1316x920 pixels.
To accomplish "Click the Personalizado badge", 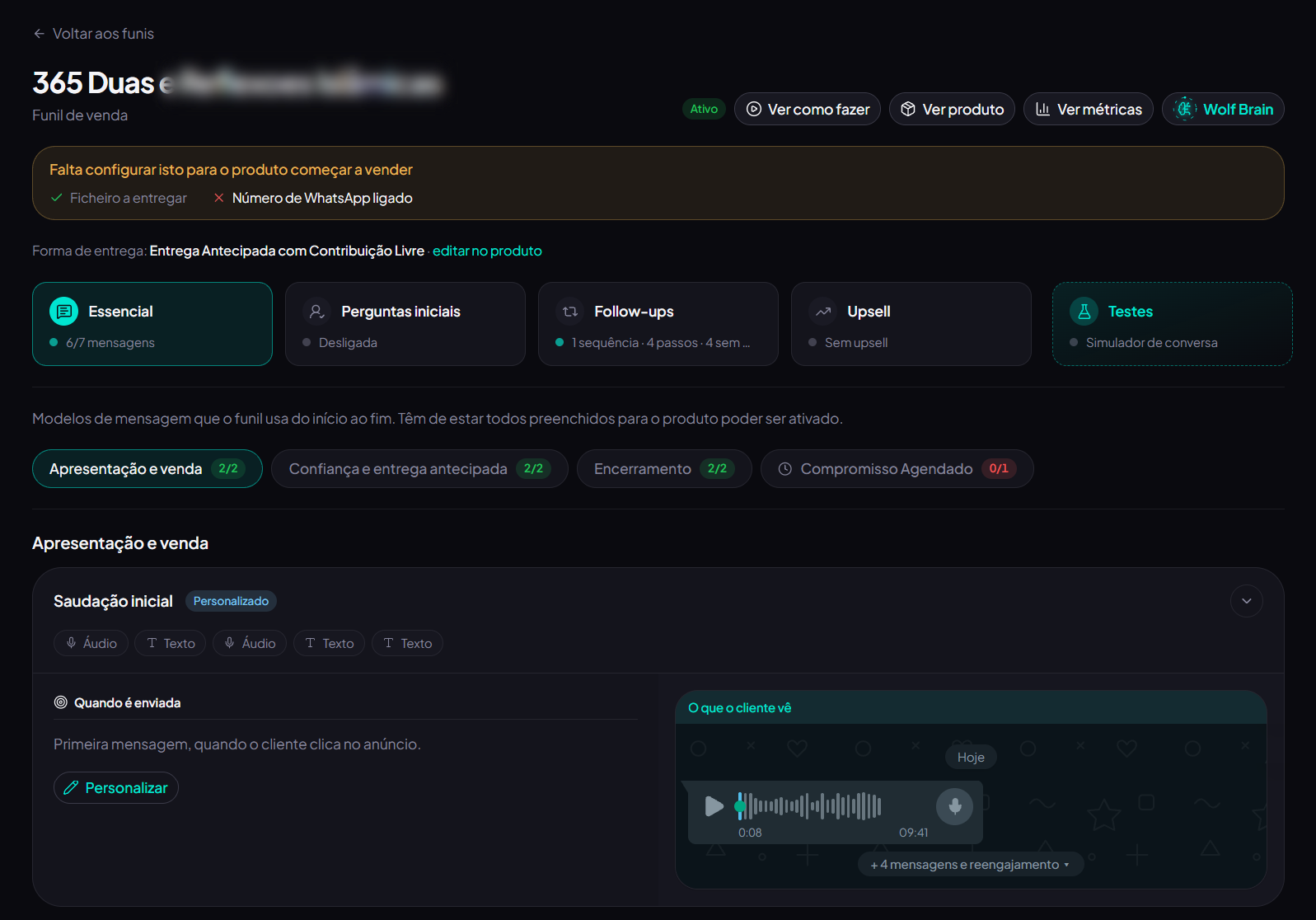I will 231,601.
